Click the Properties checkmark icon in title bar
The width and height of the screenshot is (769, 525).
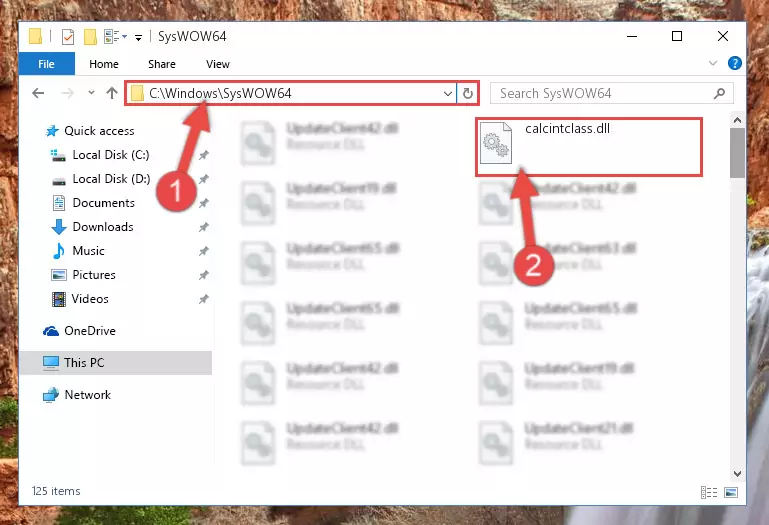click(x=68, y=37)
